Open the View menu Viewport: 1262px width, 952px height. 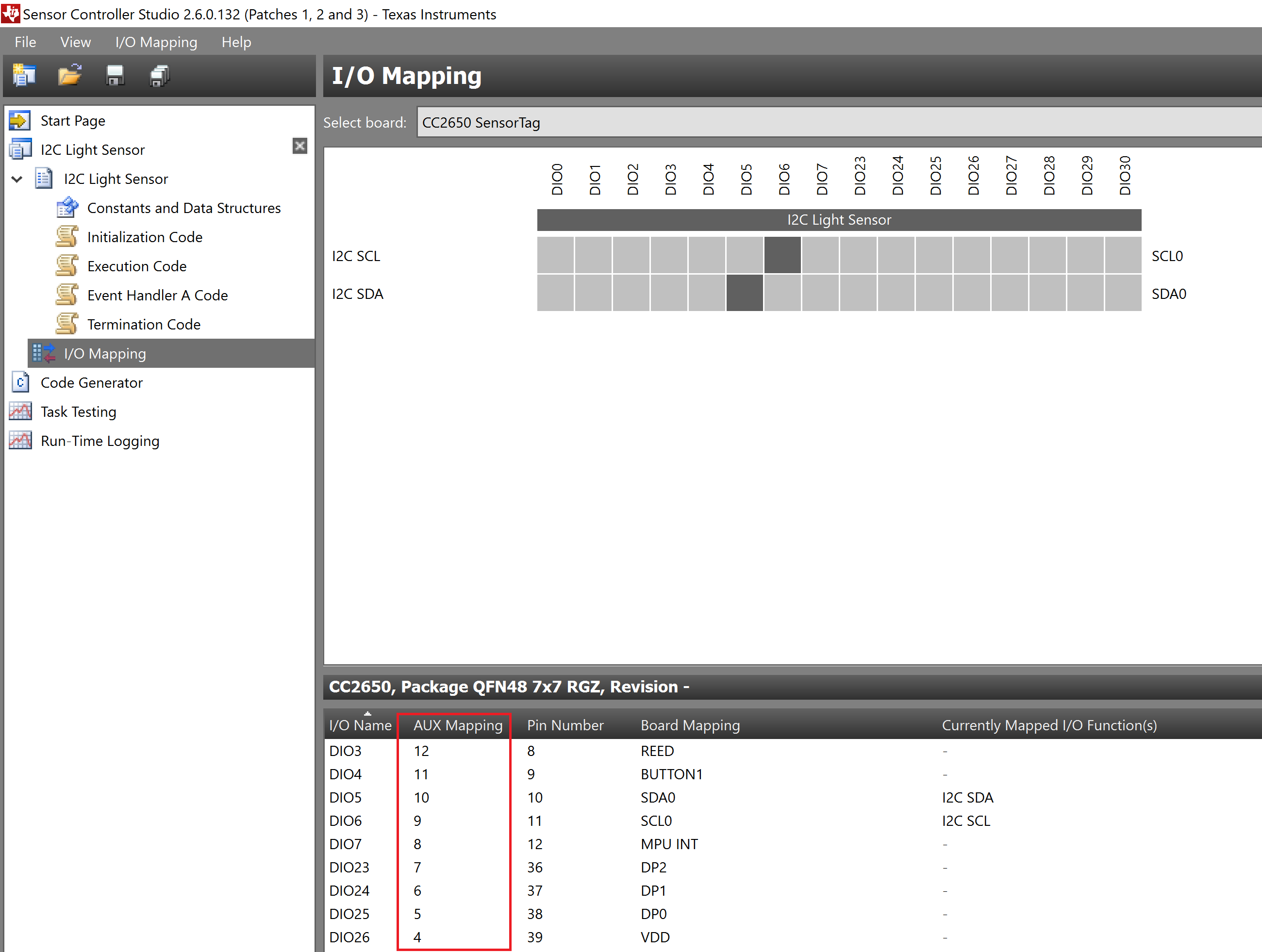(x=75, y=42)
